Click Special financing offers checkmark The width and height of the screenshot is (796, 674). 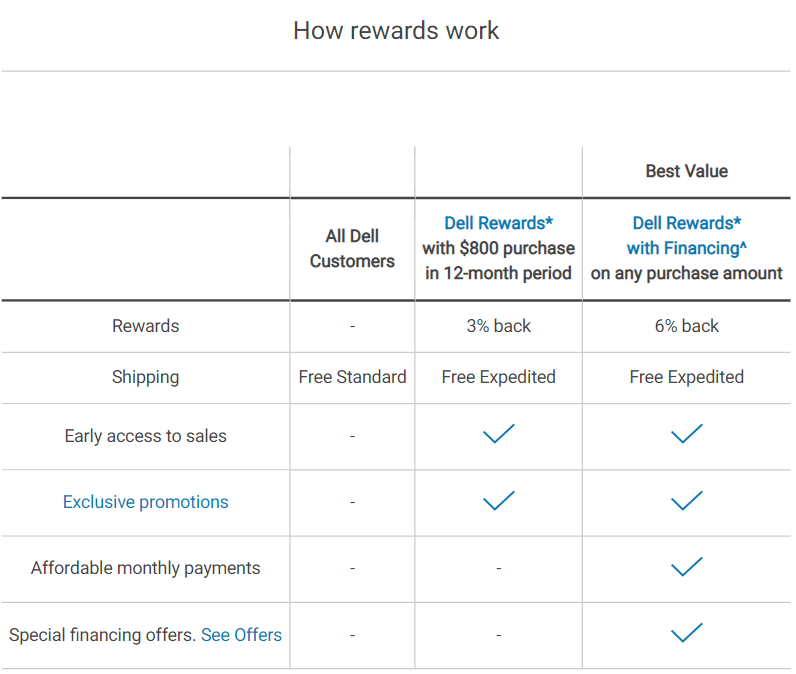click(x=686, y=633)
